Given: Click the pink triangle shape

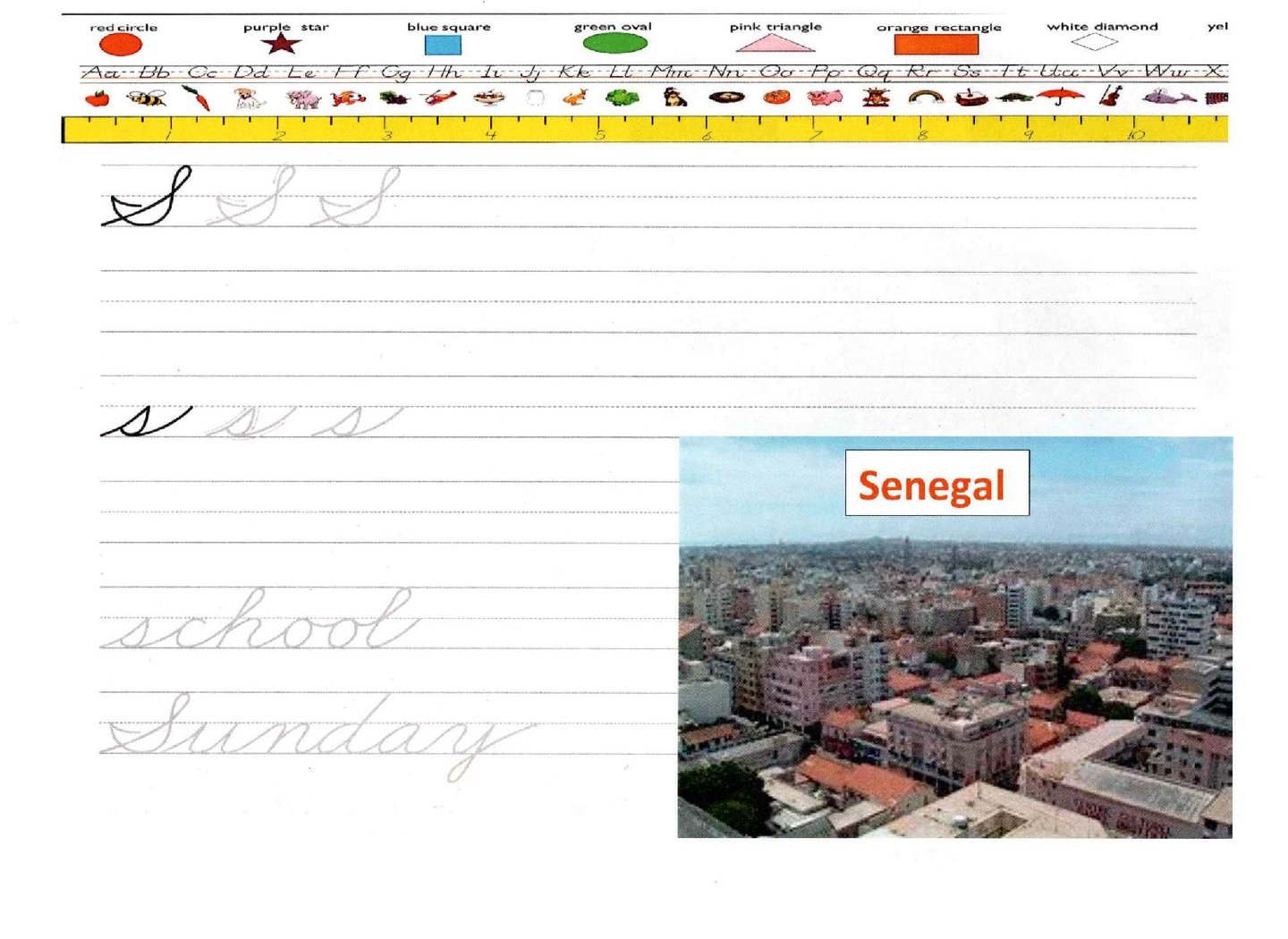Looking at the screenshot, I should coord(775,43).
